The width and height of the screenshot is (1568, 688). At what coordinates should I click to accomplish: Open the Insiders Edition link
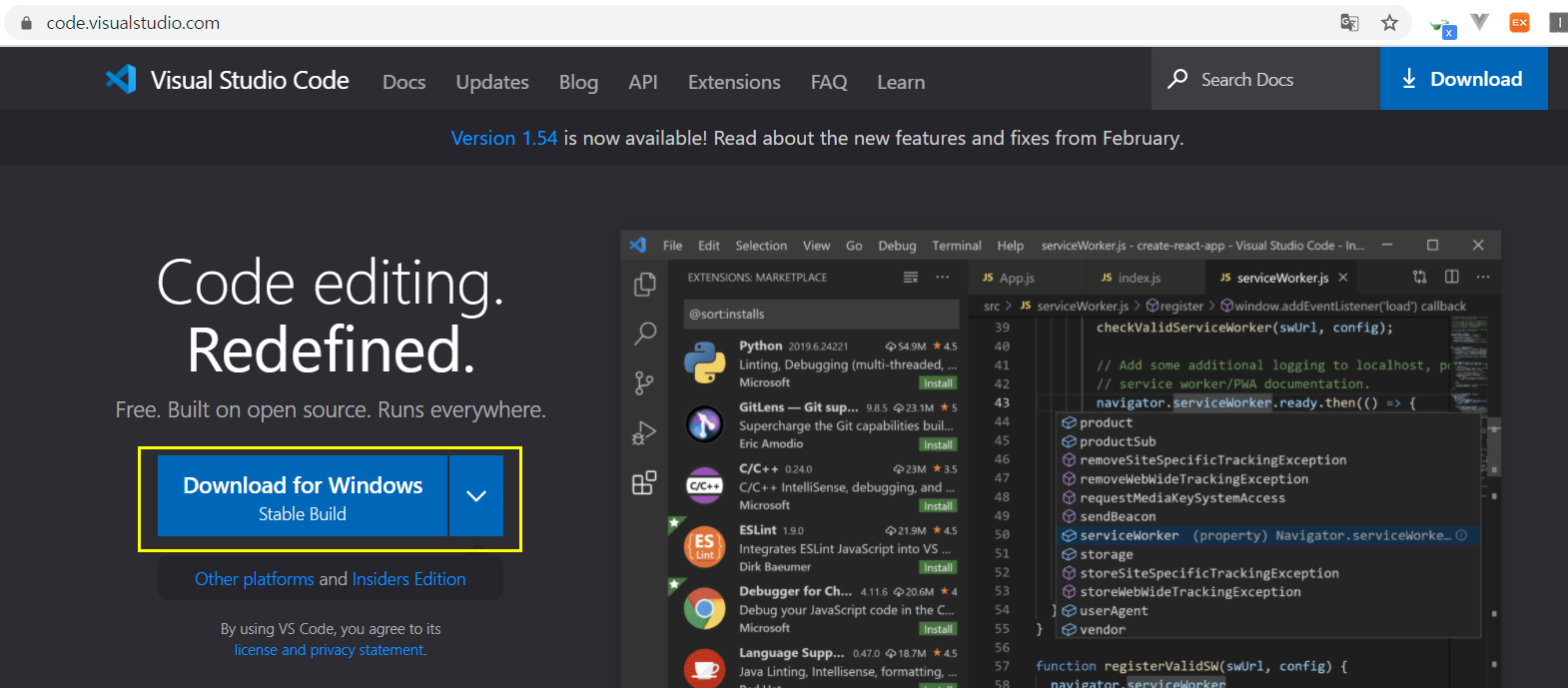(409, 579)
